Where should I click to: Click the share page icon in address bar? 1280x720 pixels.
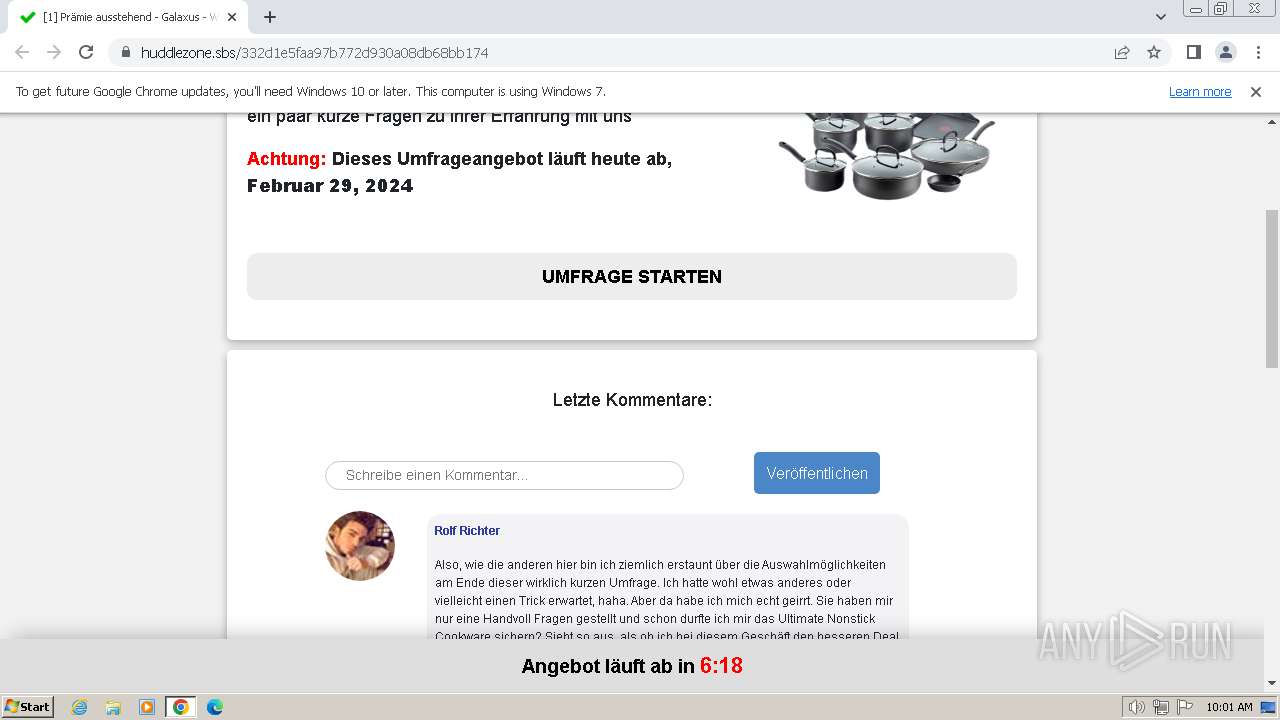pos(1122,52)
